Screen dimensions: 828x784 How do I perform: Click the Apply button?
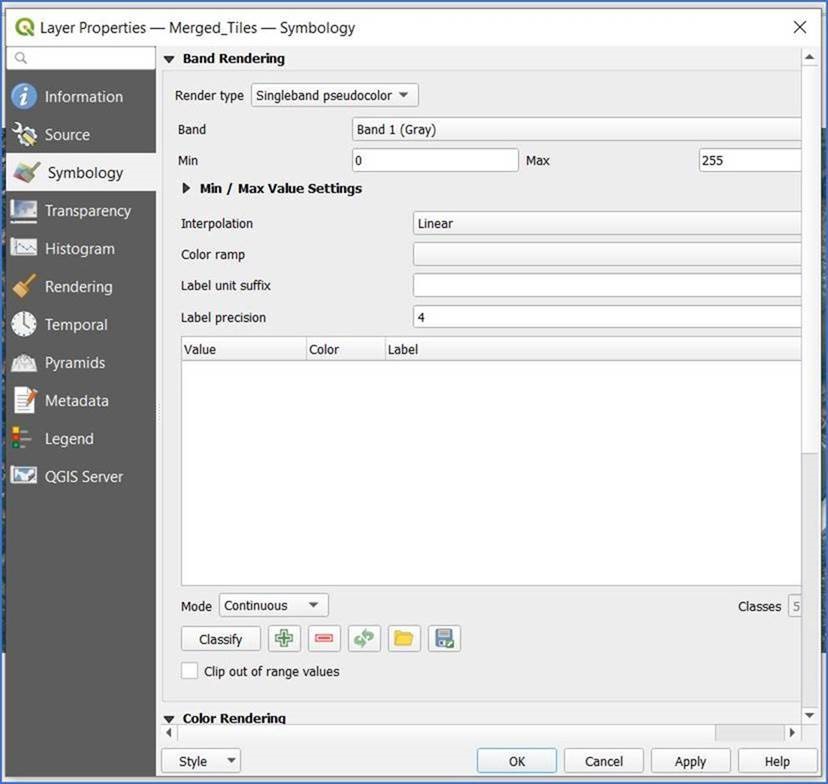pos(691,761)
